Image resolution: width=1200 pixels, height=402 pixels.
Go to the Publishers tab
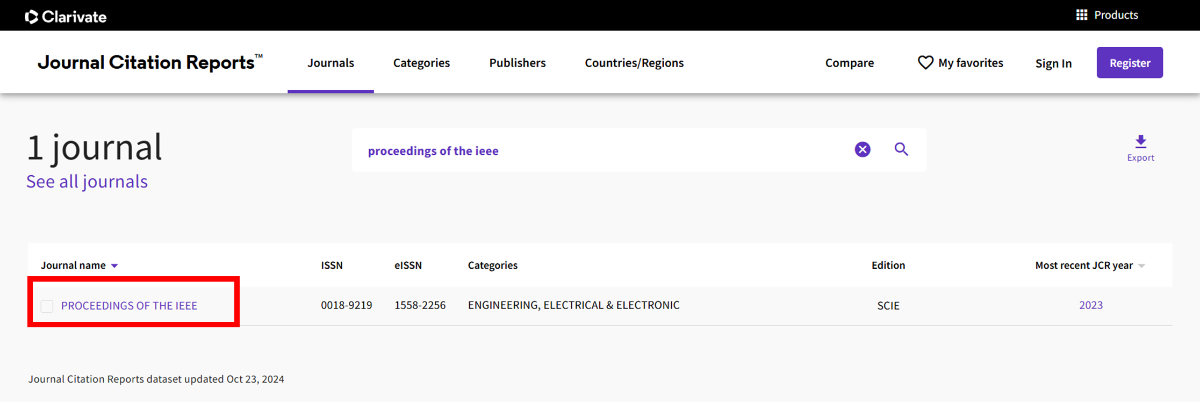517,63
